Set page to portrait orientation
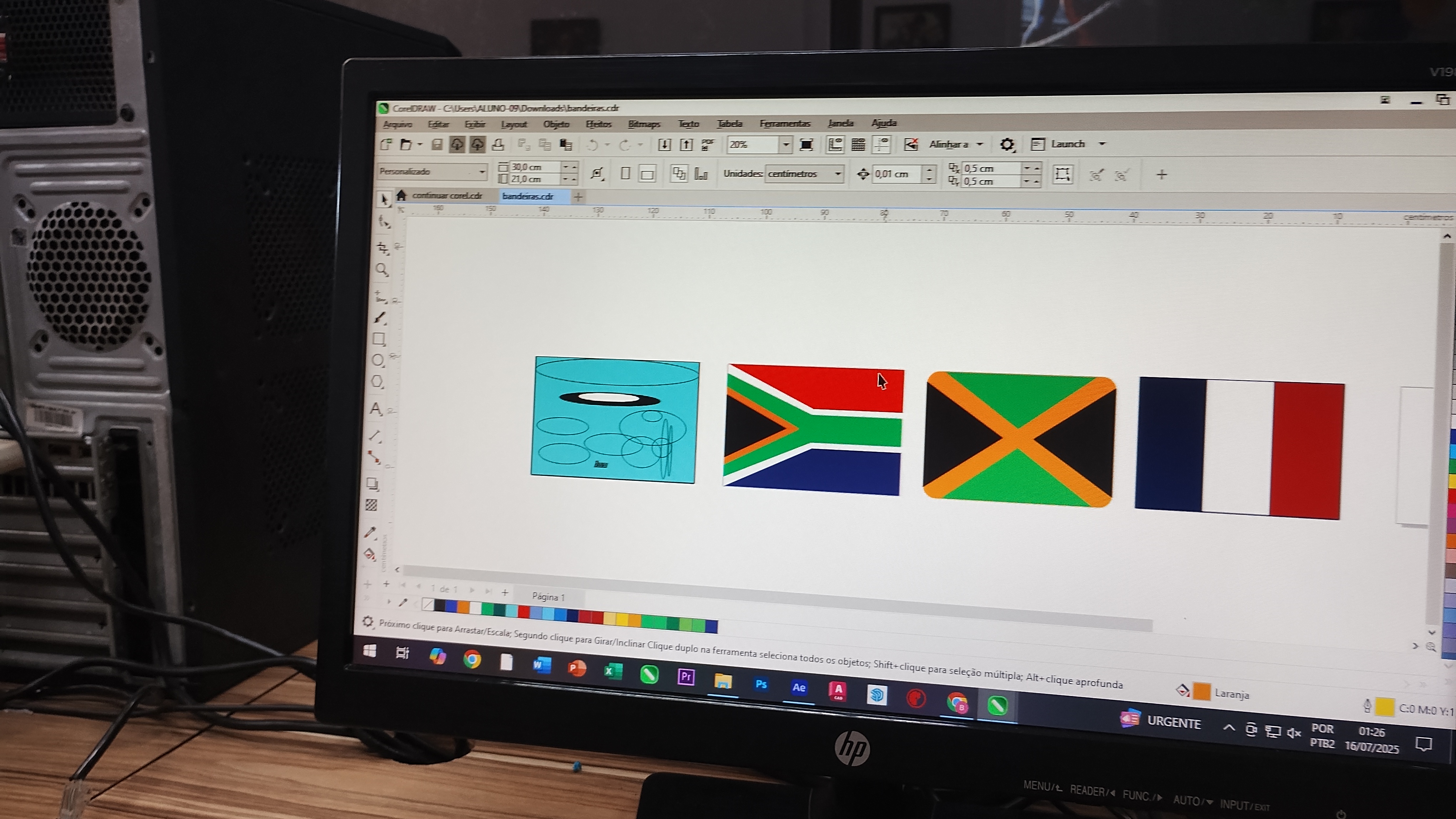The image size is (1456, 819). point(625,173)
